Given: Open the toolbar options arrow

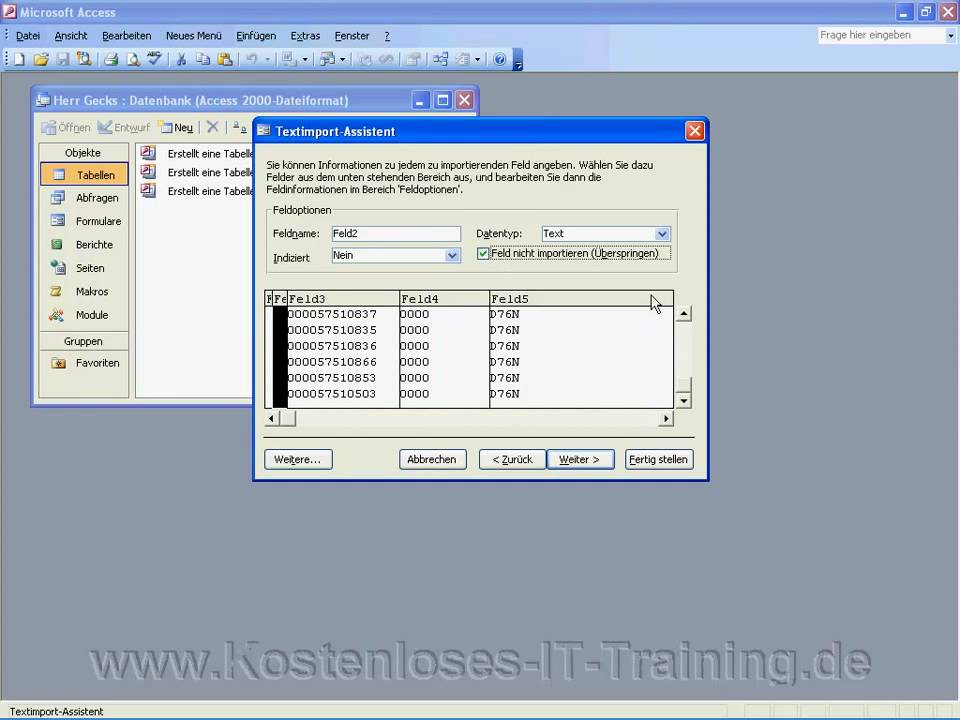Looking at the screenshot, I should coord(518,60).
